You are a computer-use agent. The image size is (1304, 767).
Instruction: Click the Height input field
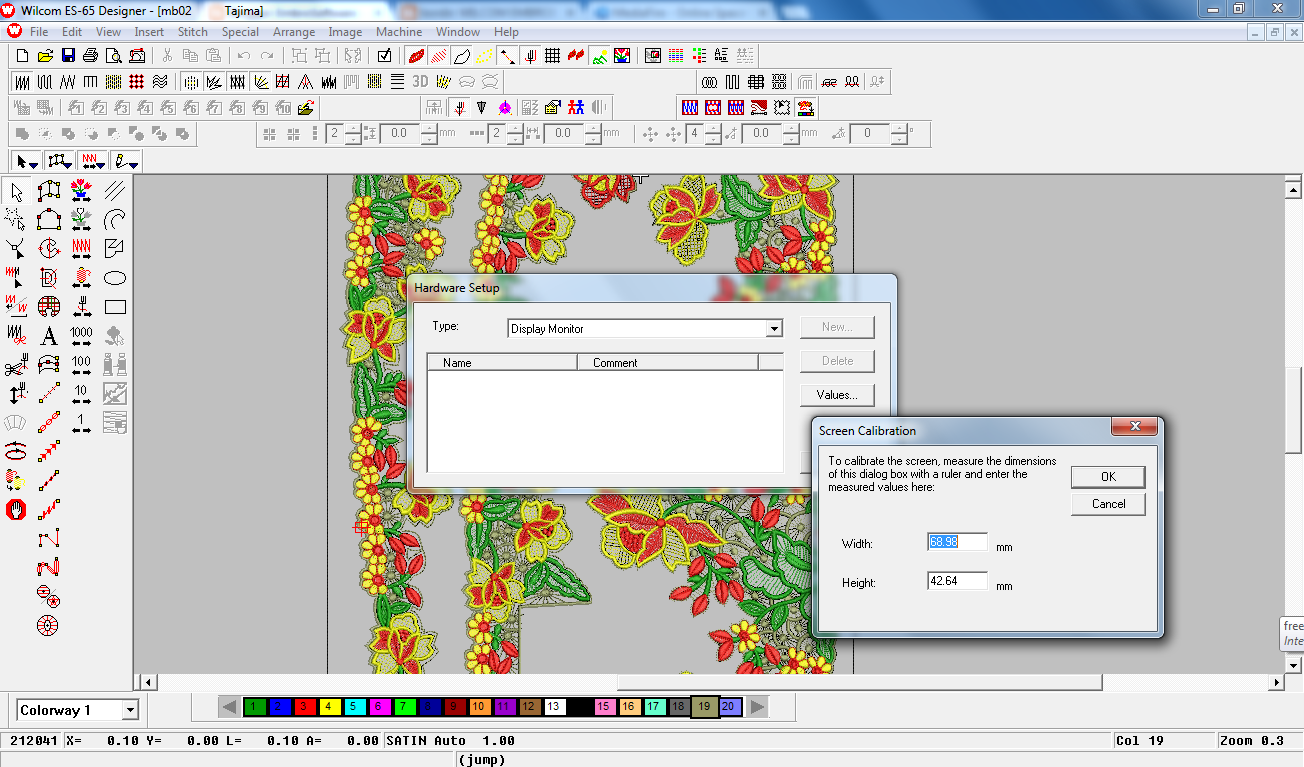957,581
